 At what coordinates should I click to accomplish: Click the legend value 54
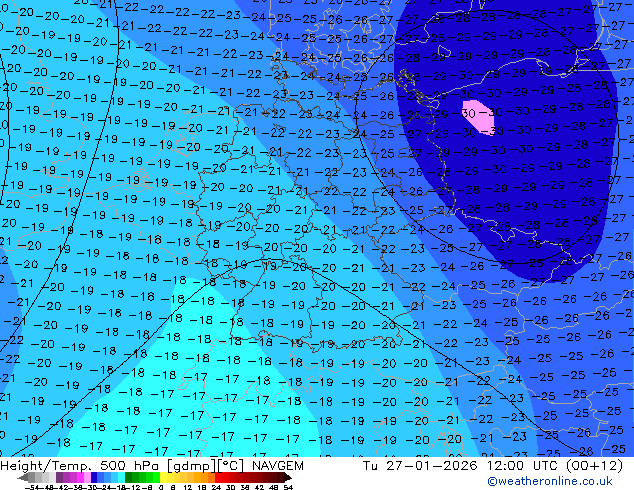pyautogui.click(x=288, y=487)
